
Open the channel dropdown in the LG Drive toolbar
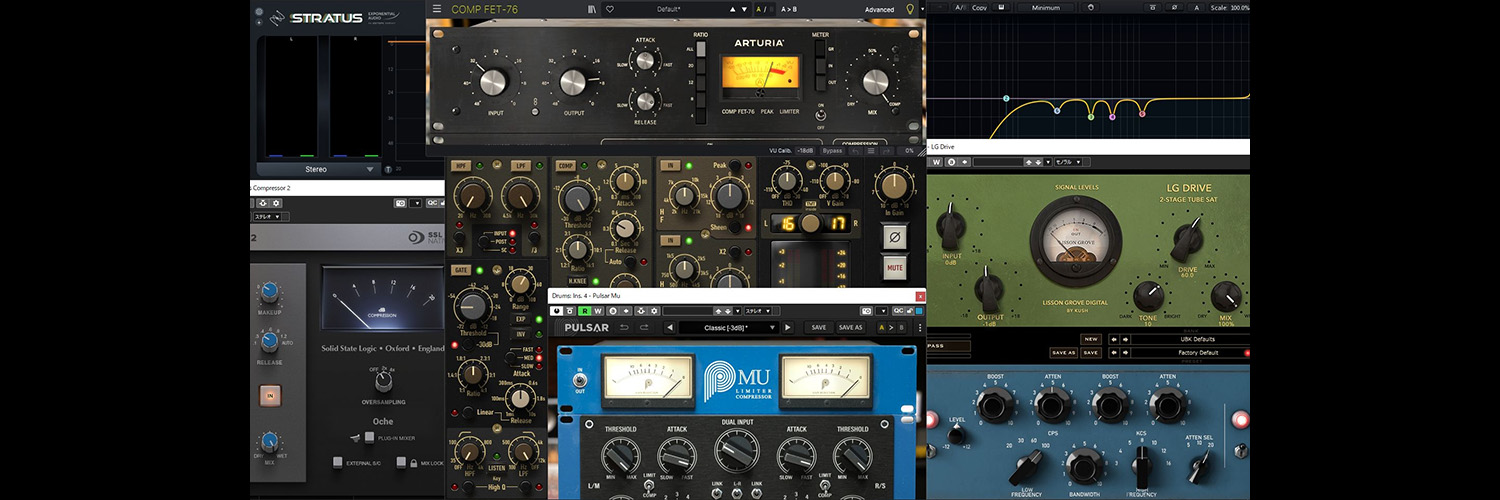(x=1068, y=162)
